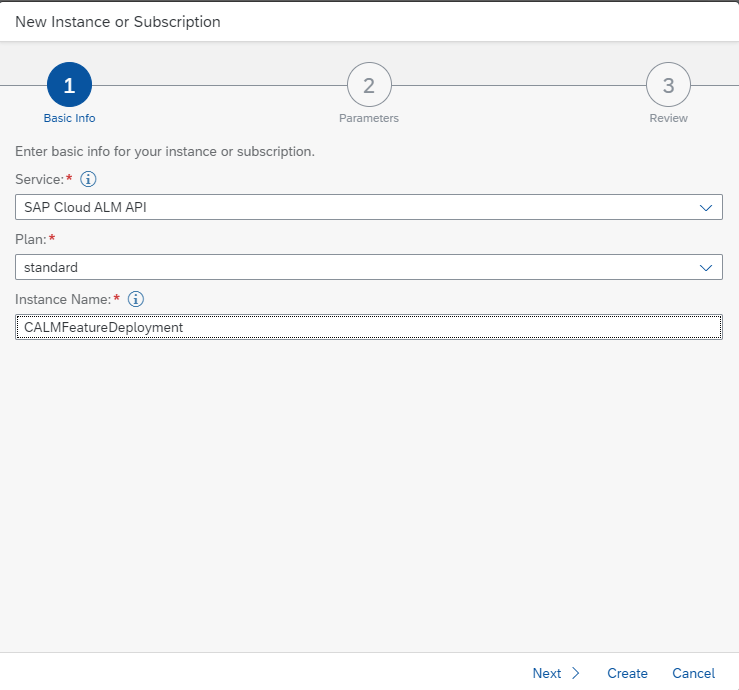Viewport: 739px width, 690px height.
Task: Click the Basic Info step label
Action: point(69,118)
